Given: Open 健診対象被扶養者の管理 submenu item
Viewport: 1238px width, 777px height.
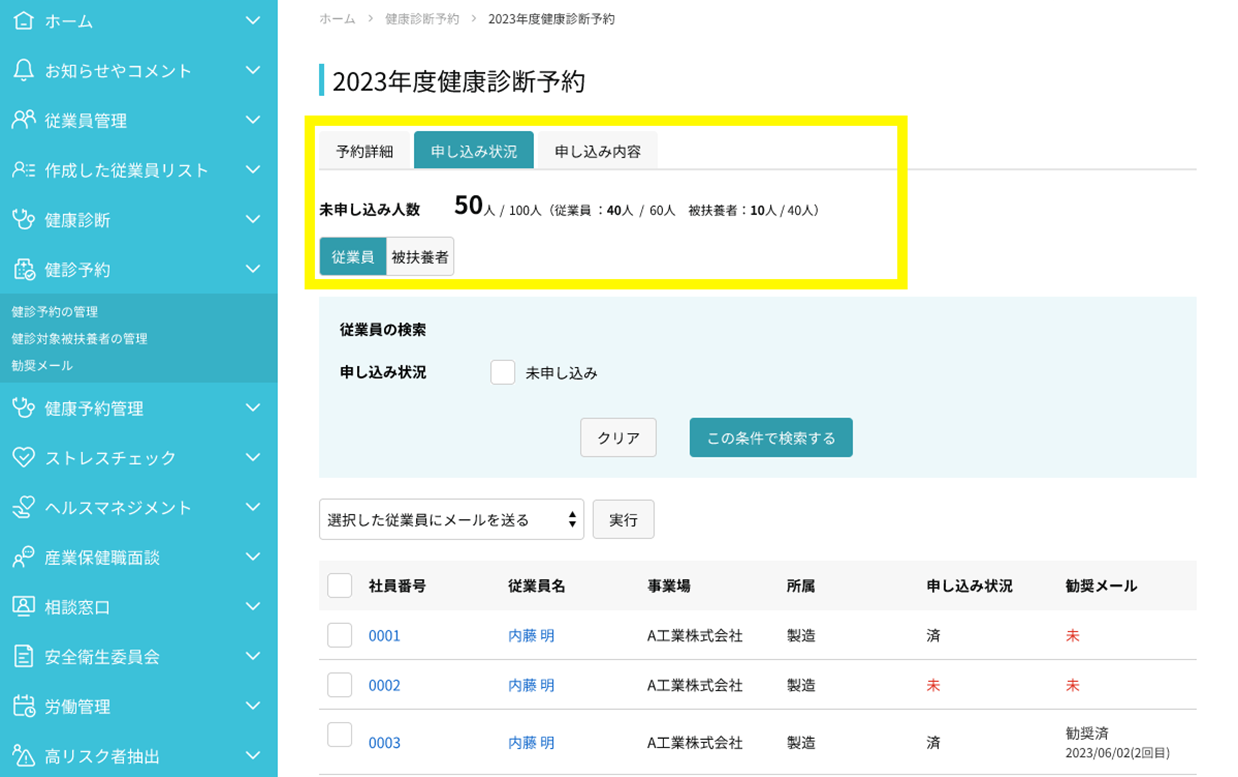Looking at the screenshot, I should tap(80, 339).
